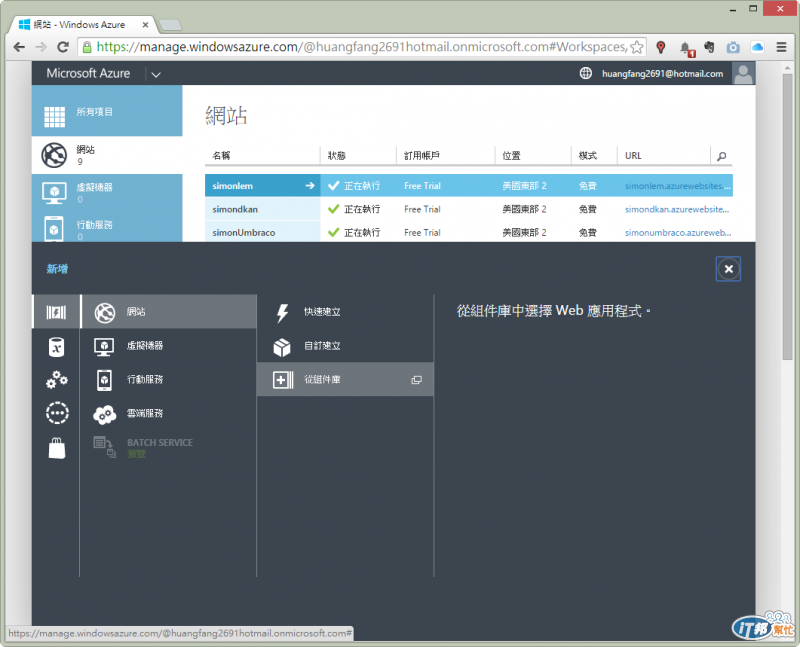Choose 行動服務 in the New compute list
The width and height of the screenshot is (800, 647).
(169, 380)
